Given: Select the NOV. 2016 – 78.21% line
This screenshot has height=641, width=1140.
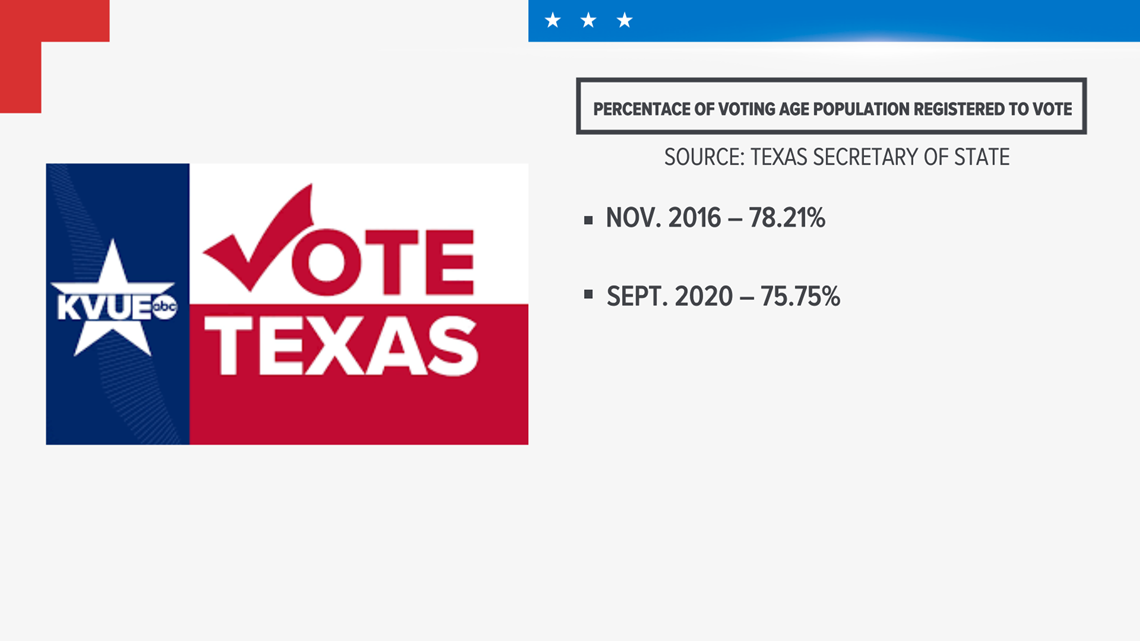Looking at the screenshot, I should [715, 218].
